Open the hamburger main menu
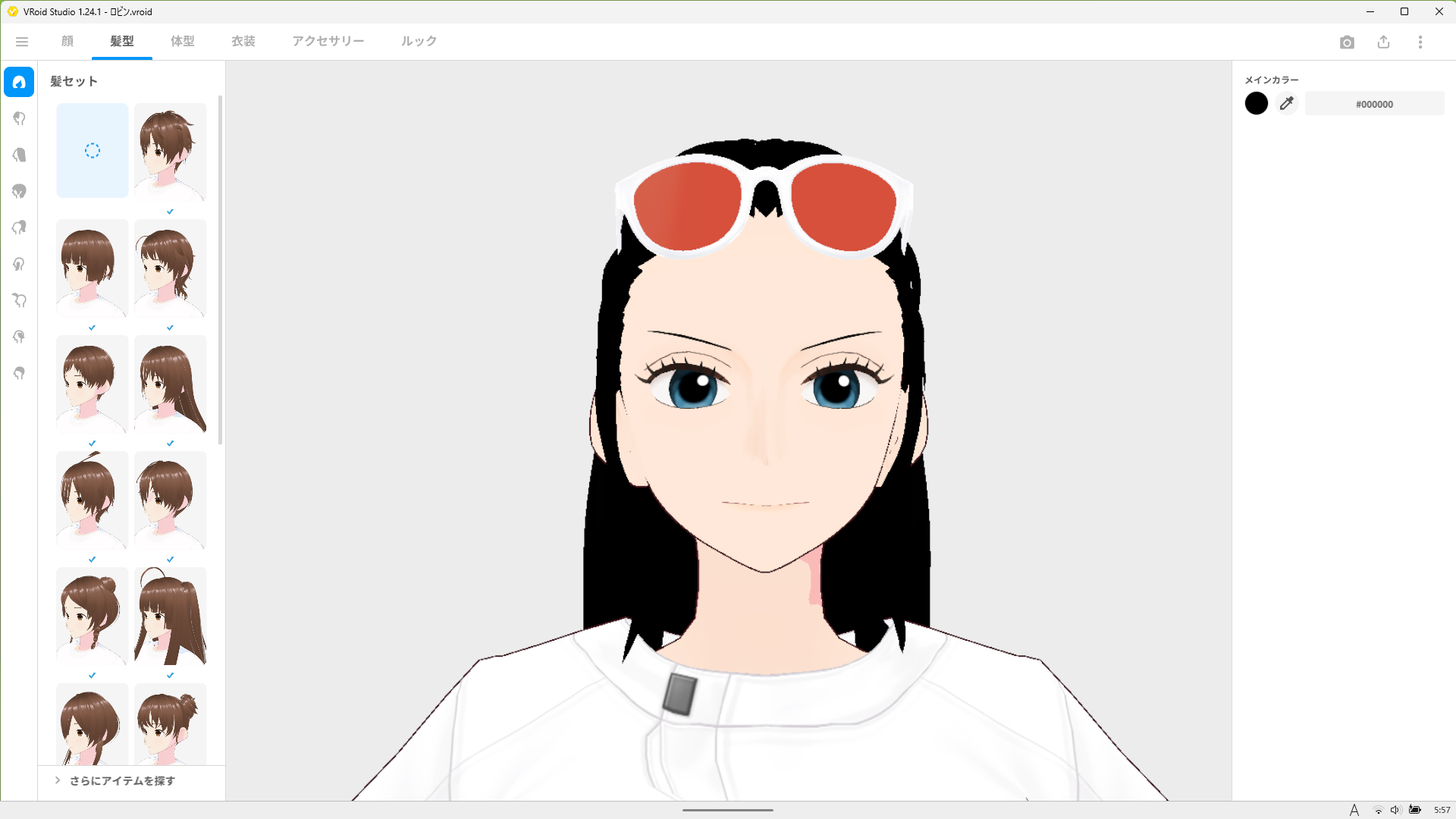 pos(22,42)
